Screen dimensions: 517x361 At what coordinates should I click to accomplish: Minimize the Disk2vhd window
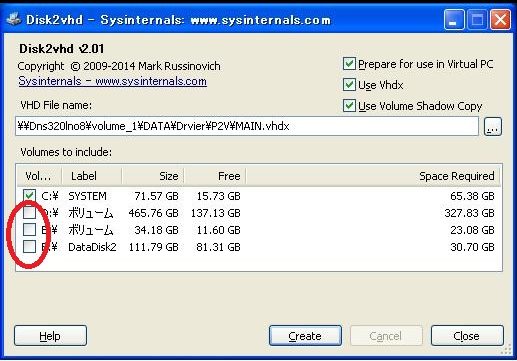454,20
